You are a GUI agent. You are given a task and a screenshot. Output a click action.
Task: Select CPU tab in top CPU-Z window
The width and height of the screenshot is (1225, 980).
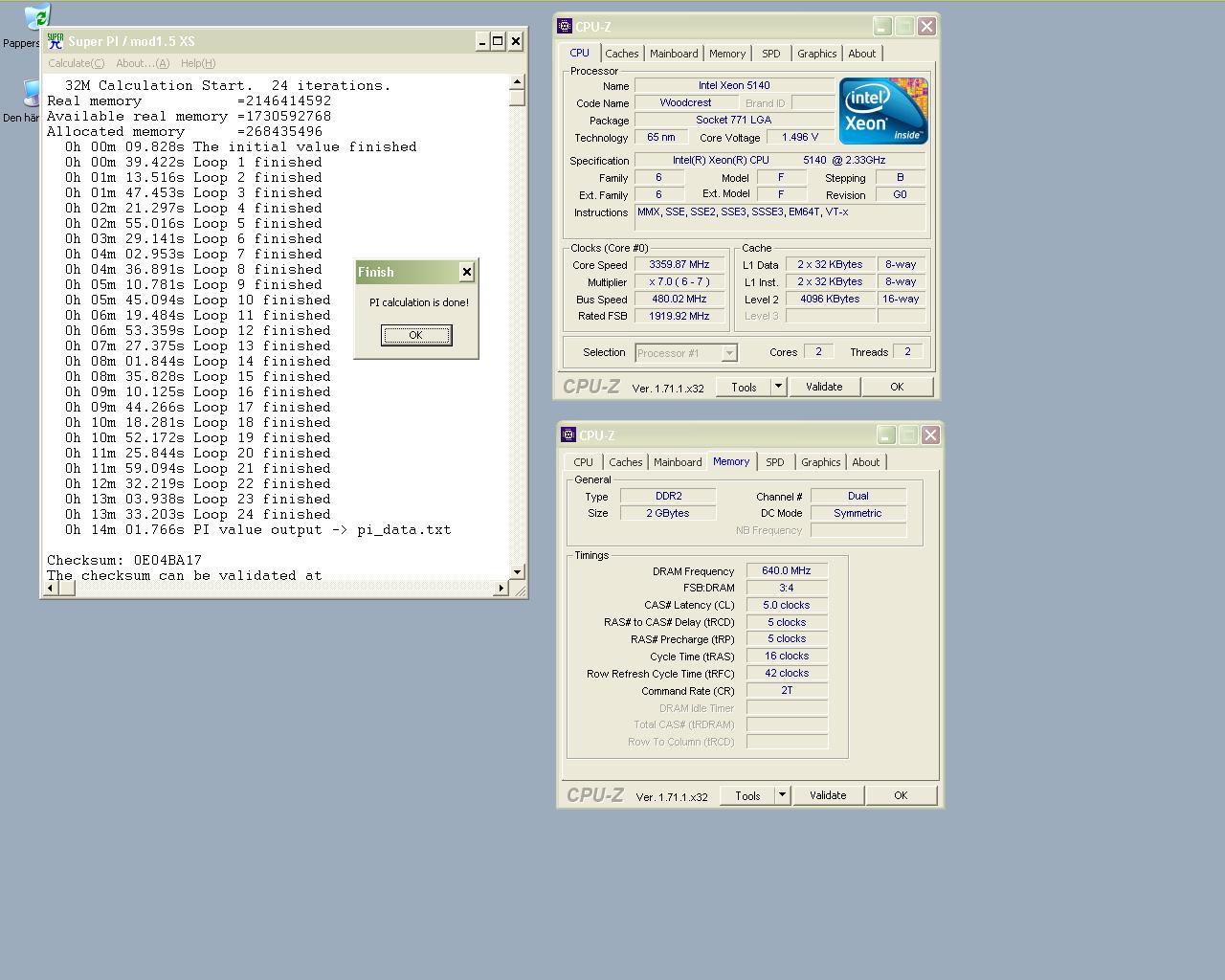[x=580, y=53]
